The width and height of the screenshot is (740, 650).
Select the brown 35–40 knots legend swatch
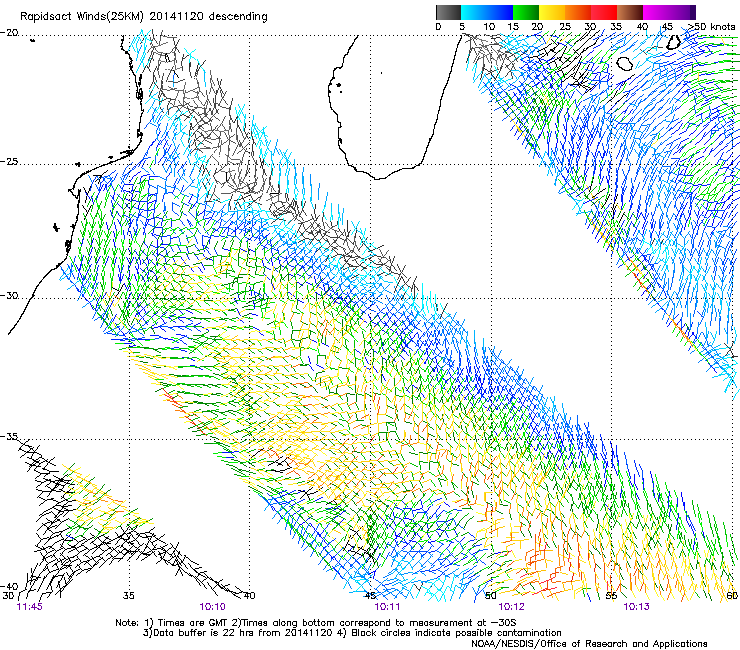(x=630, y=12)
